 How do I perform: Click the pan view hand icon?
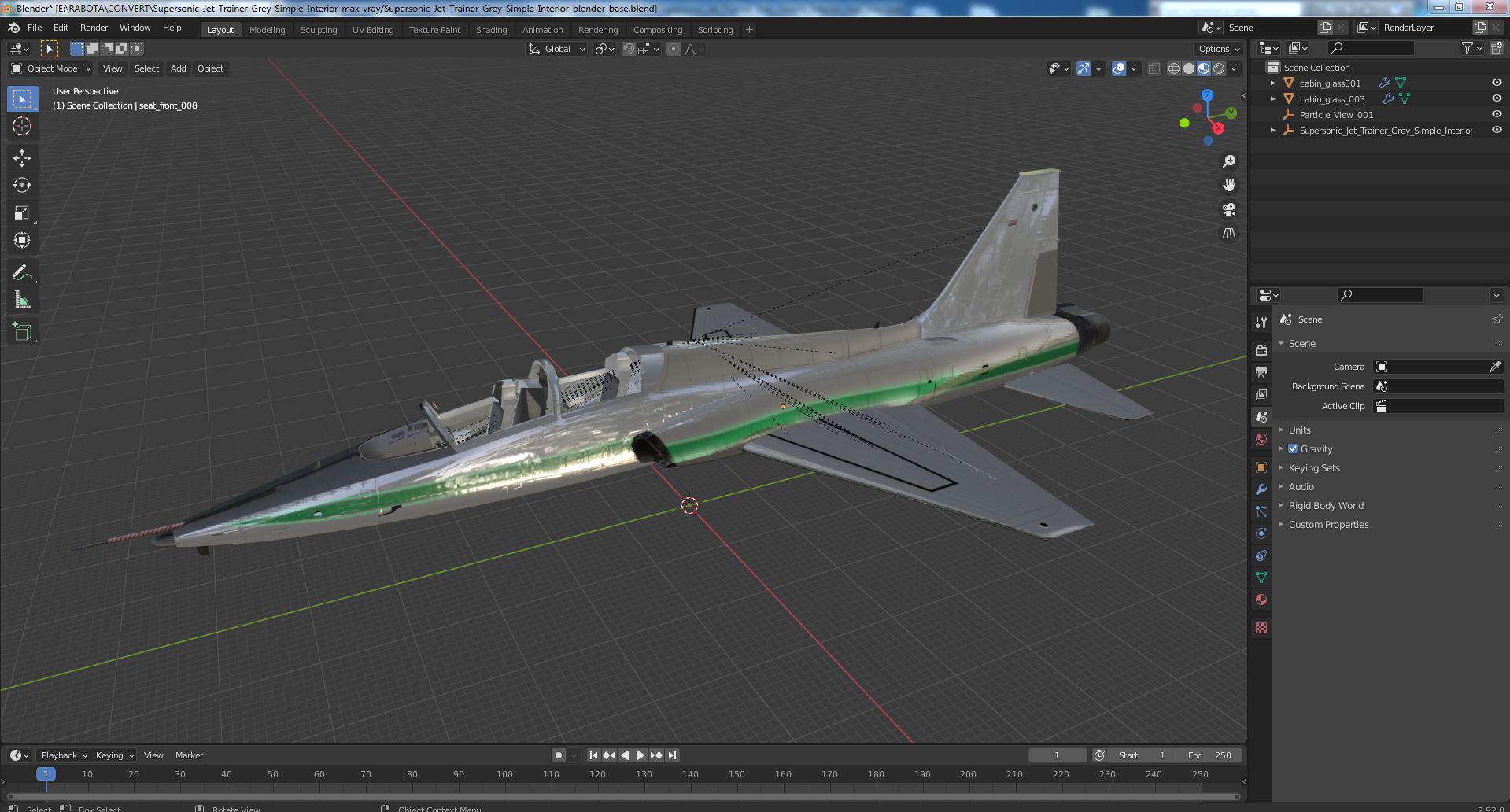click(x=1229, y=185)
